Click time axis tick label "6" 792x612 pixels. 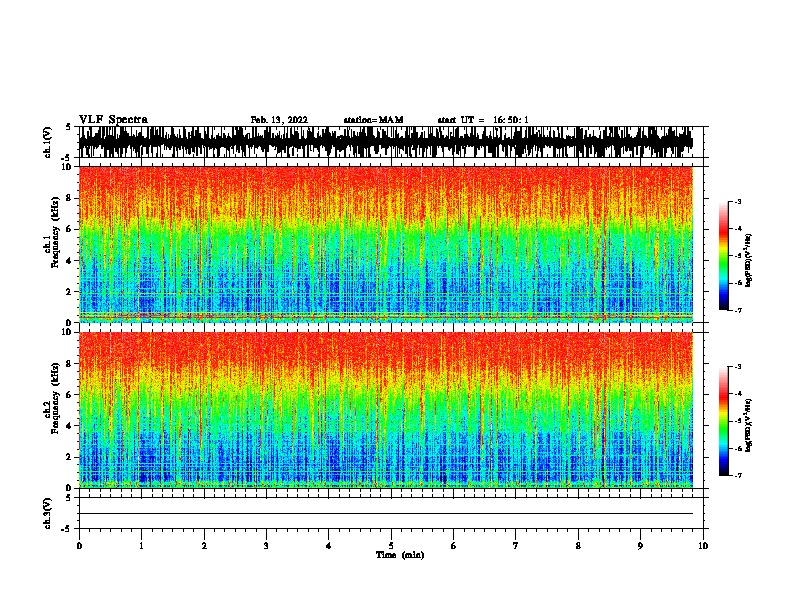click(x=454, y=546)
